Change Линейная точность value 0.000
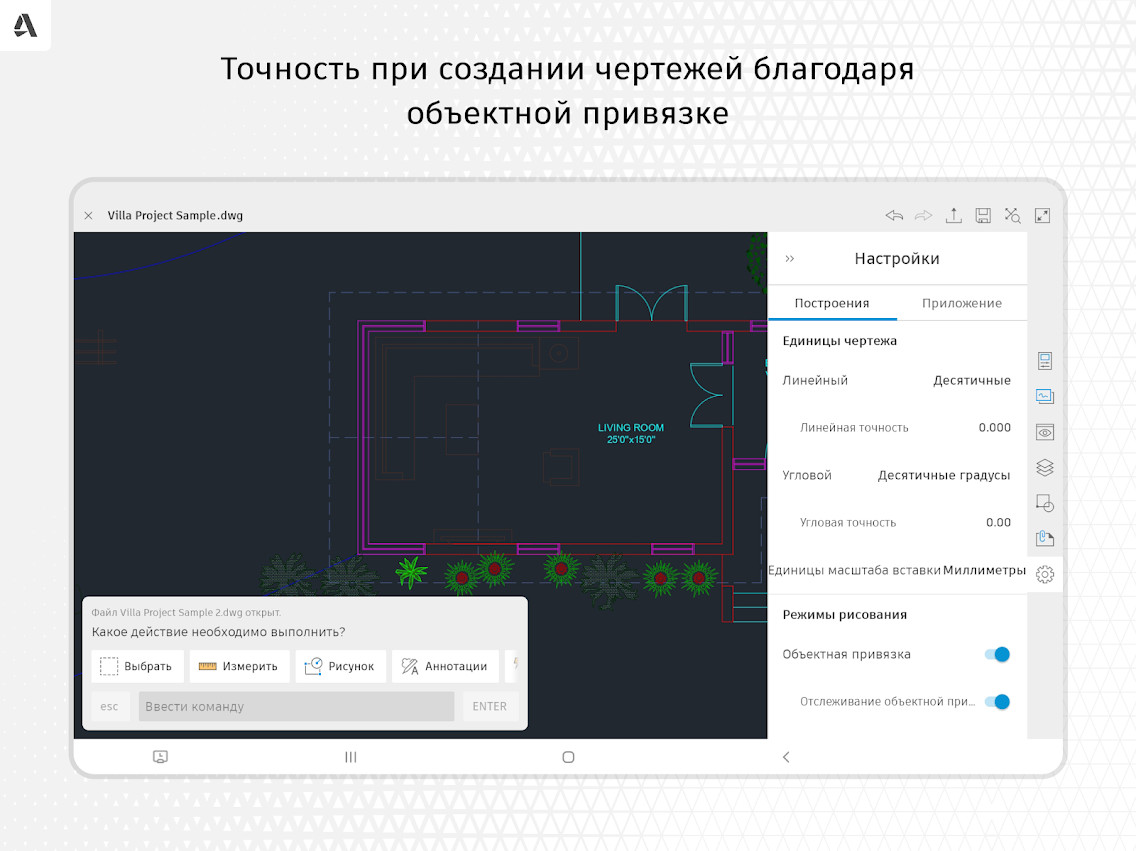The width and height of the screenshot is (1136, 851). click(x=994, y=427)
